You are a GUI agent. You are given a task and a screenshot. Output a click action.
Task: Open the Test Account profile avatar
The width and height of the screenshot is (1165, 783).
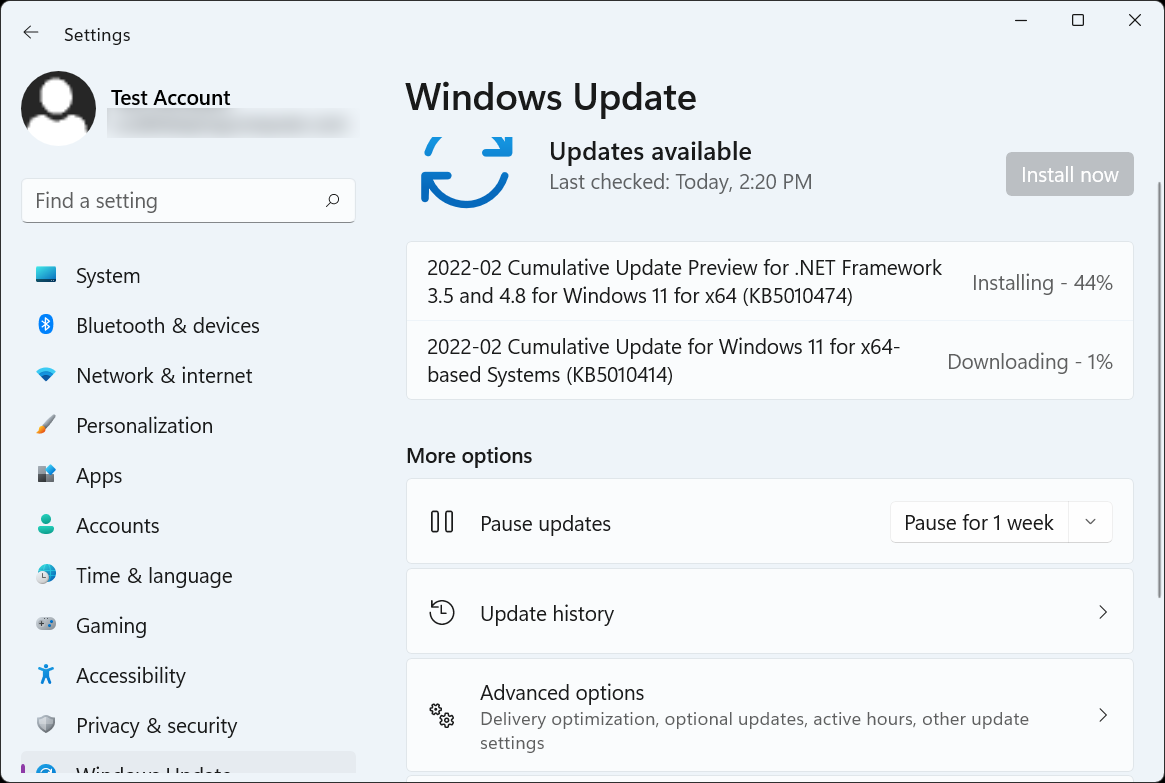coord(58,108)
